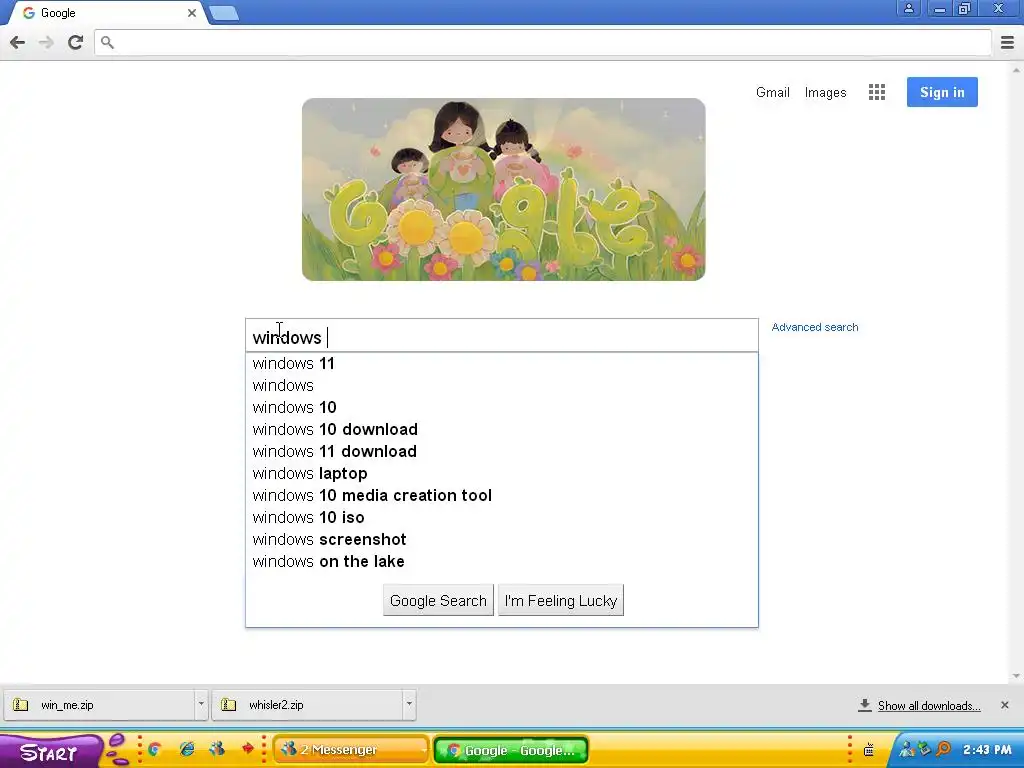Image resolution: width=1024 pixels, height=768 pixels.
Task: Click the Google doodle image
Action: coord(504,189)
